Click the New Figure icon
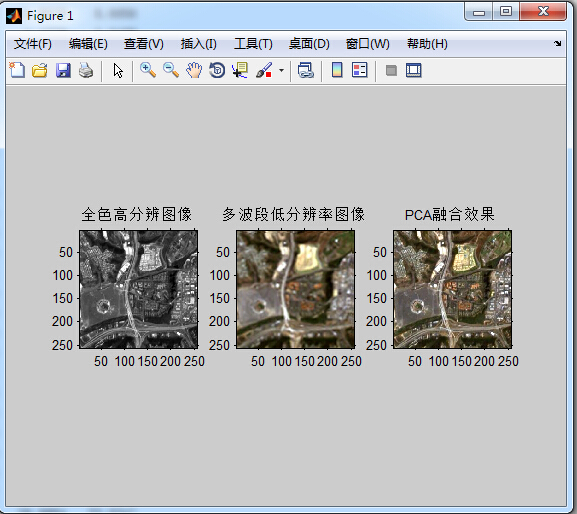The width and height of the screenshot is (577, 514). [17, 70]
